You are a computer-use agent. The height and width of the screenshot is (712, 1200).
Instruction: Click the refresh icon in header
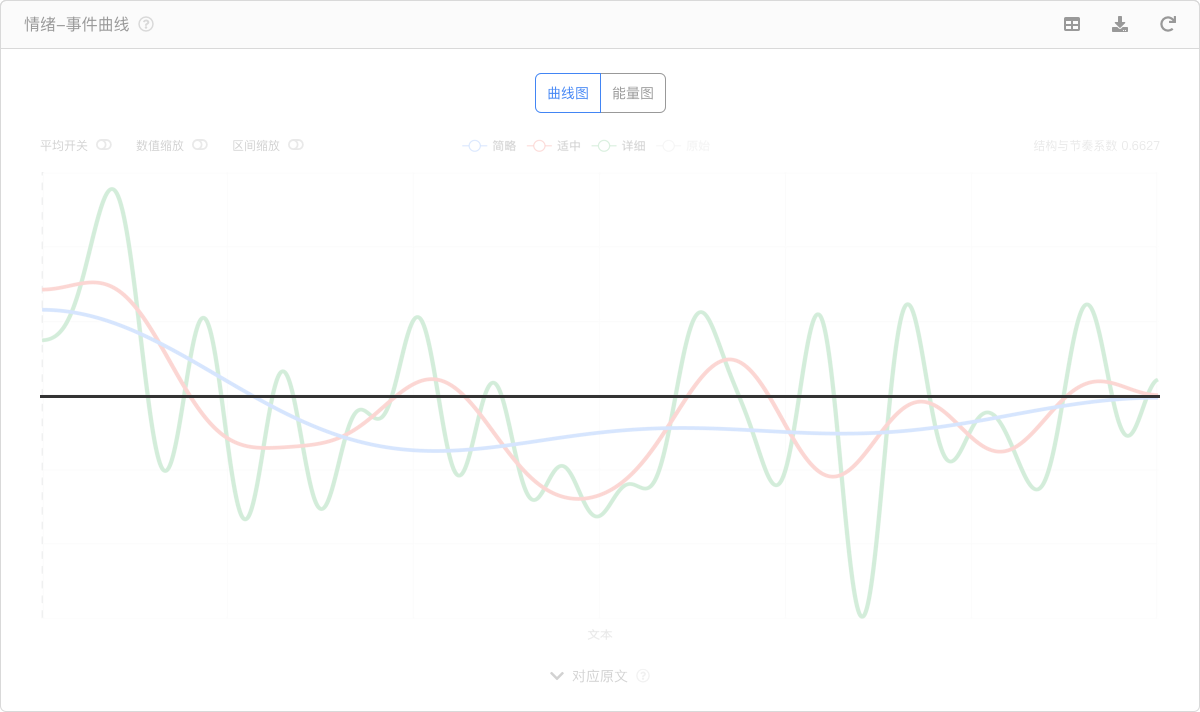1167,25
